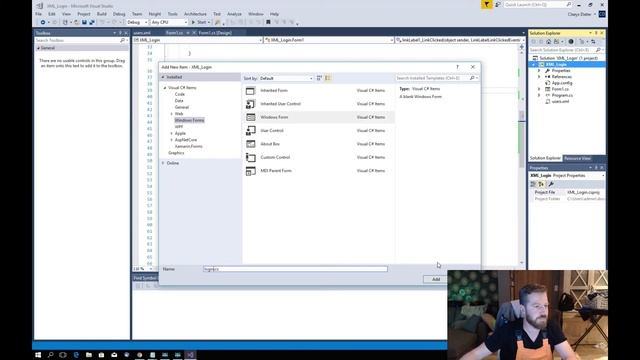Image resolution: width=640 pixels, height=360 pixels.
Task: Click the bookmark toolbar icon
Action: 268,22
